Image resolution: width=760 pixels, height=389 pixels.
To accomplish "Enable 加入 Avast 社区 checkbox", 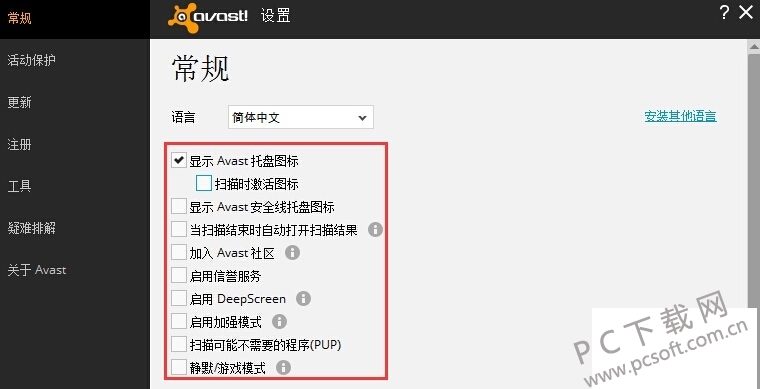I will coord(179,252).
